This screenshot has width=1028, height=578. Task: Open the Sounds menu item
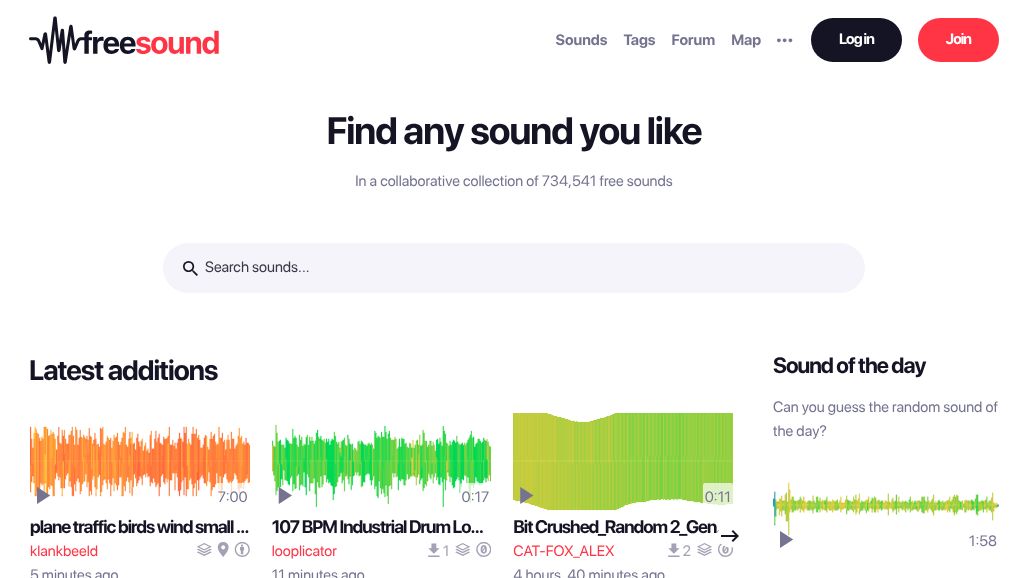(581, 40)
